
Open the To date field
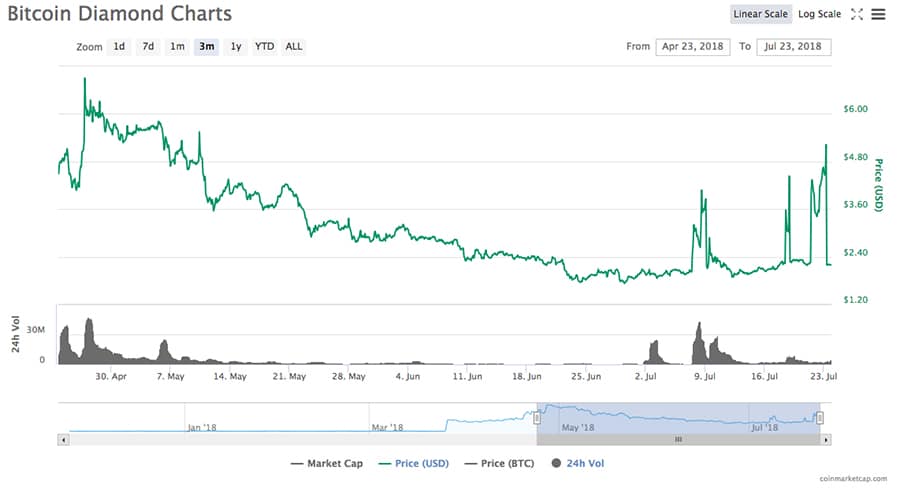pos(794,46)
